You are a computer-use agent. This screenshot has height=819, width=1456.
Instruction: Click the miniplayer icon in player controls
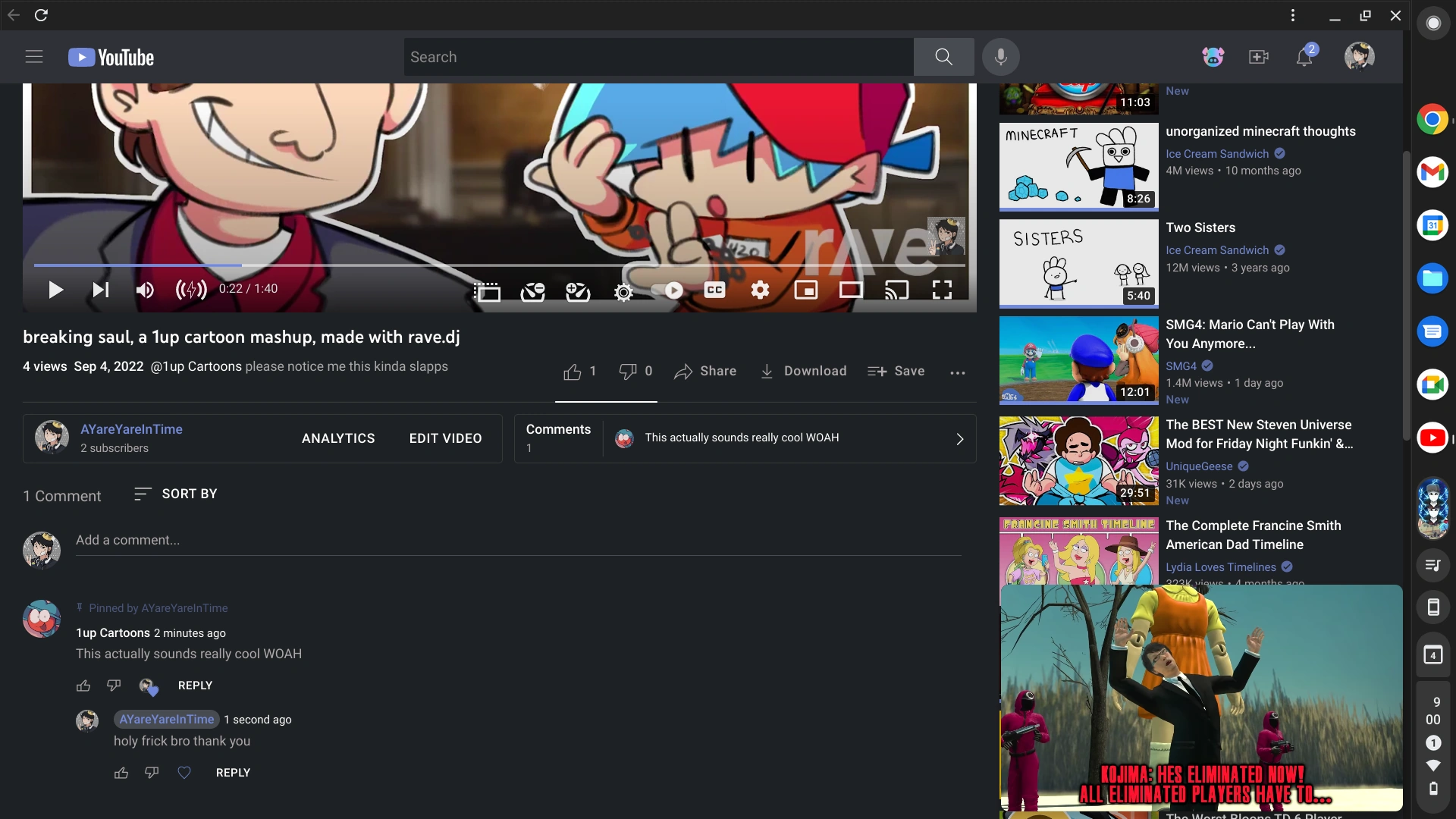point(805,290)
